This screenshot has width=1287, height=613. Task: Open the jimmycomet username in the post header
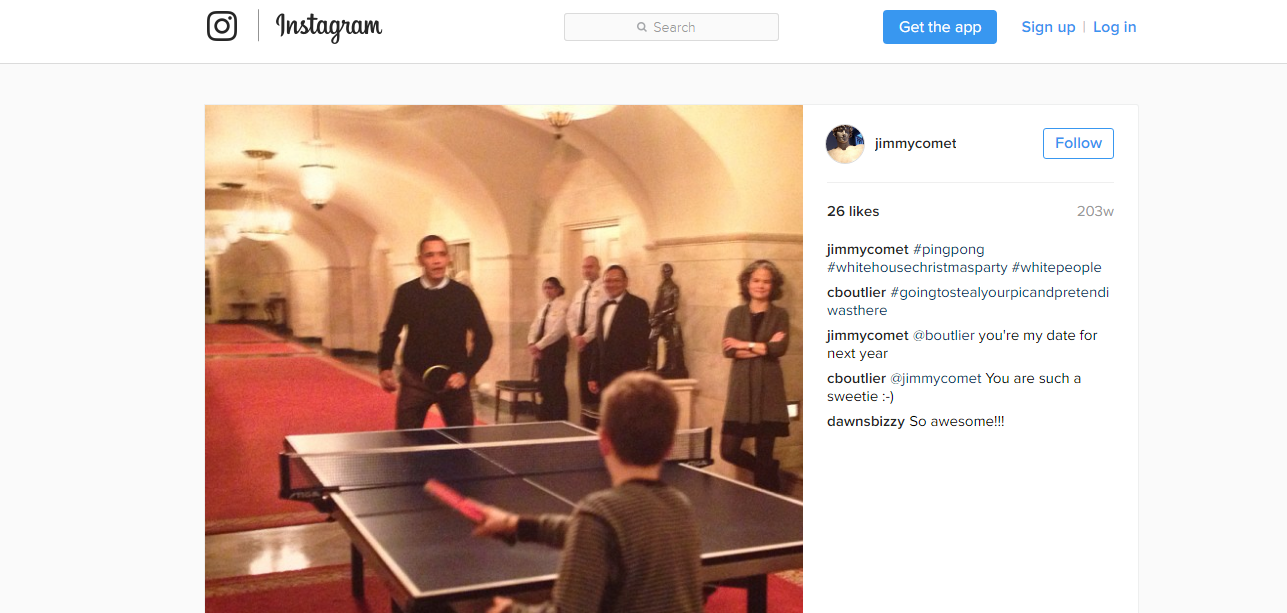click(915, 143)
